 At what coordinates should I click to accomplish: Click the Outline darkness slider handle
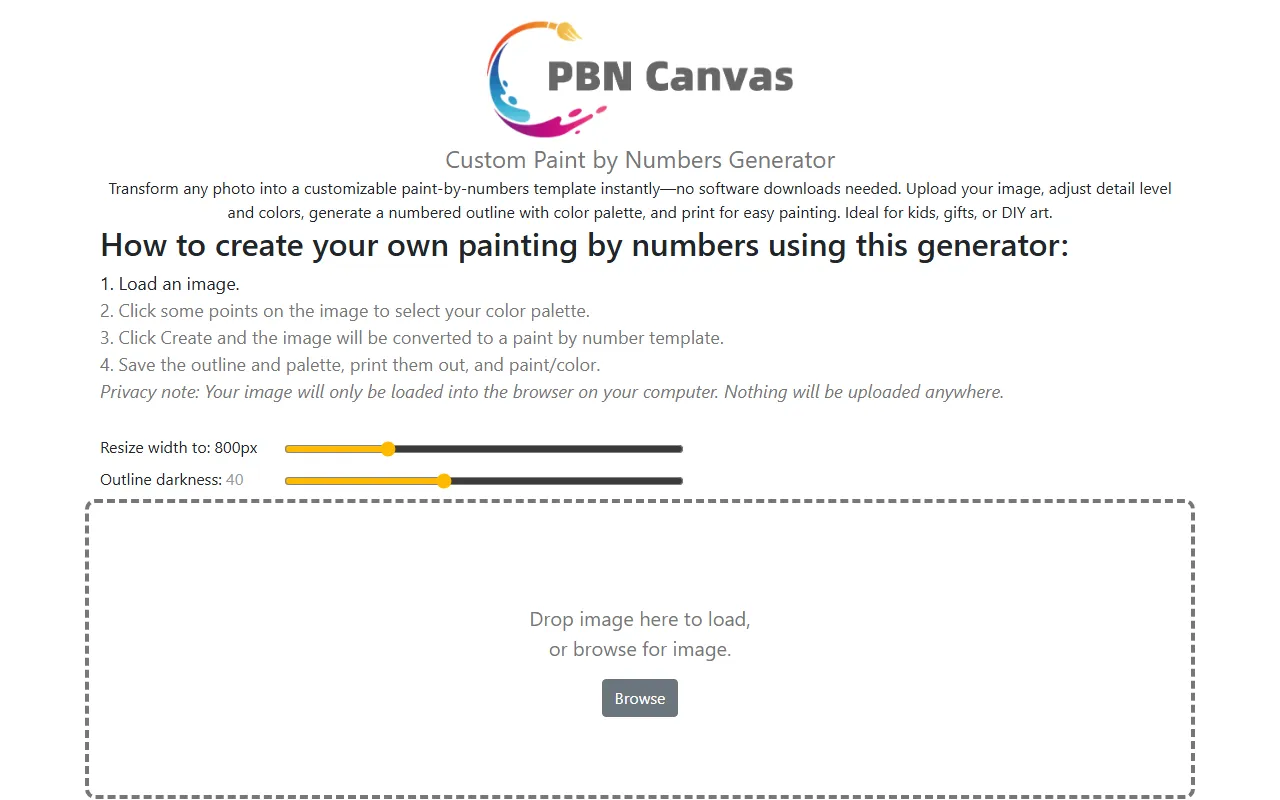tap(444, 481)
